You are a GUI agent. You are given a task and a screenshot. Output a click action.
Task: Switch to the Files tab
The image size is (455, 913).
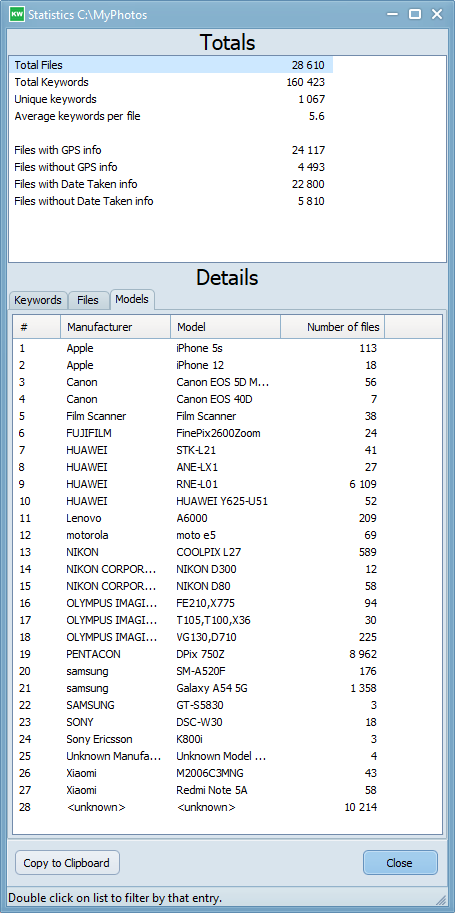point(88,300)
